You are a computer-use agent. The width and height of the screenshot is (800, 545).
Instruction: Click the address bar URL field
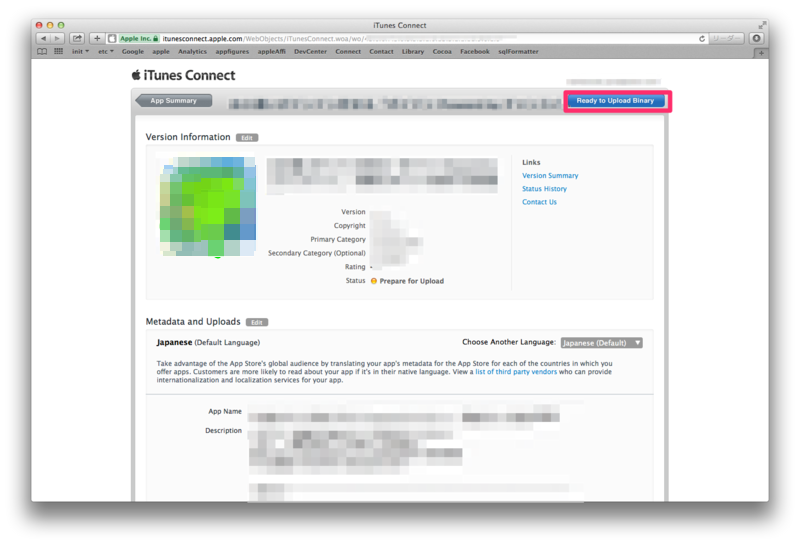point(407,38)
